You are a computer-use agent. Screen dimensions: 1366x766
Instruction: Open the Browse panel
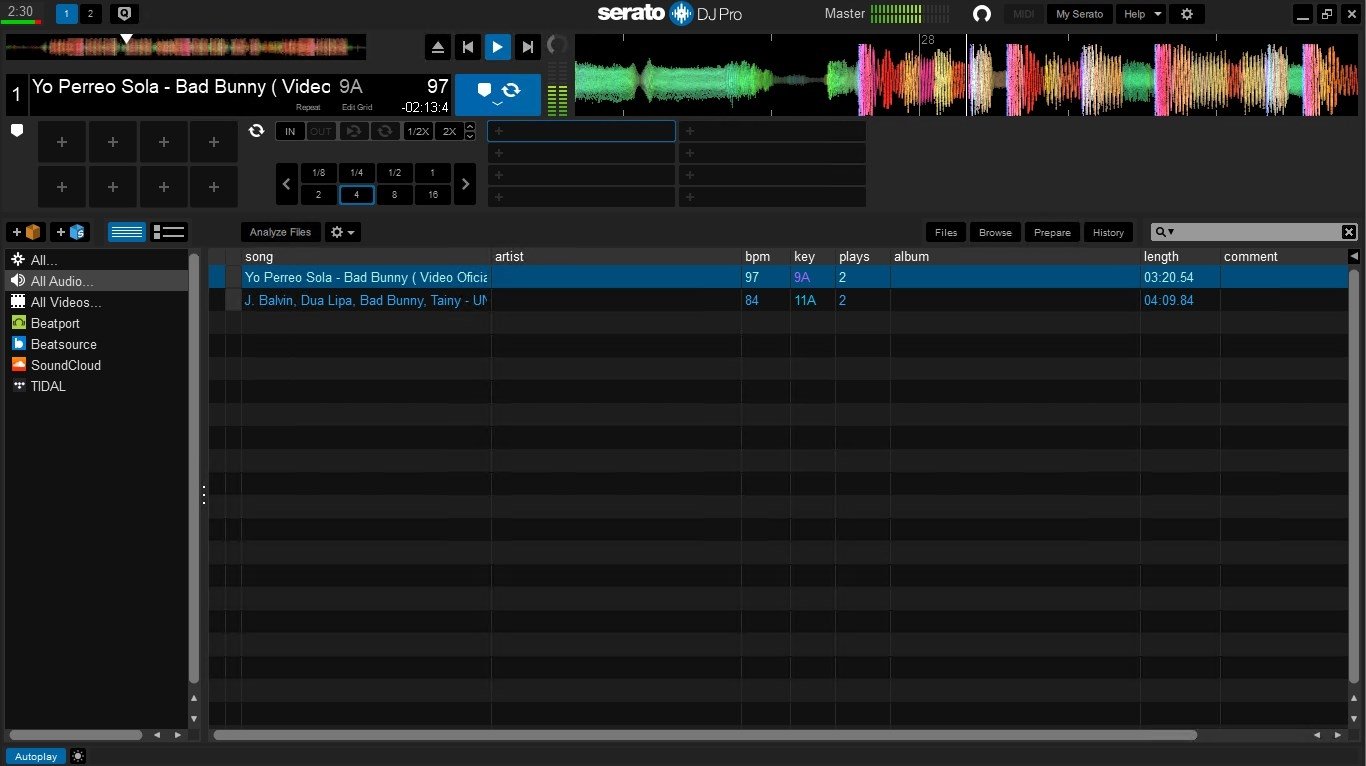[x=995, y=232]
